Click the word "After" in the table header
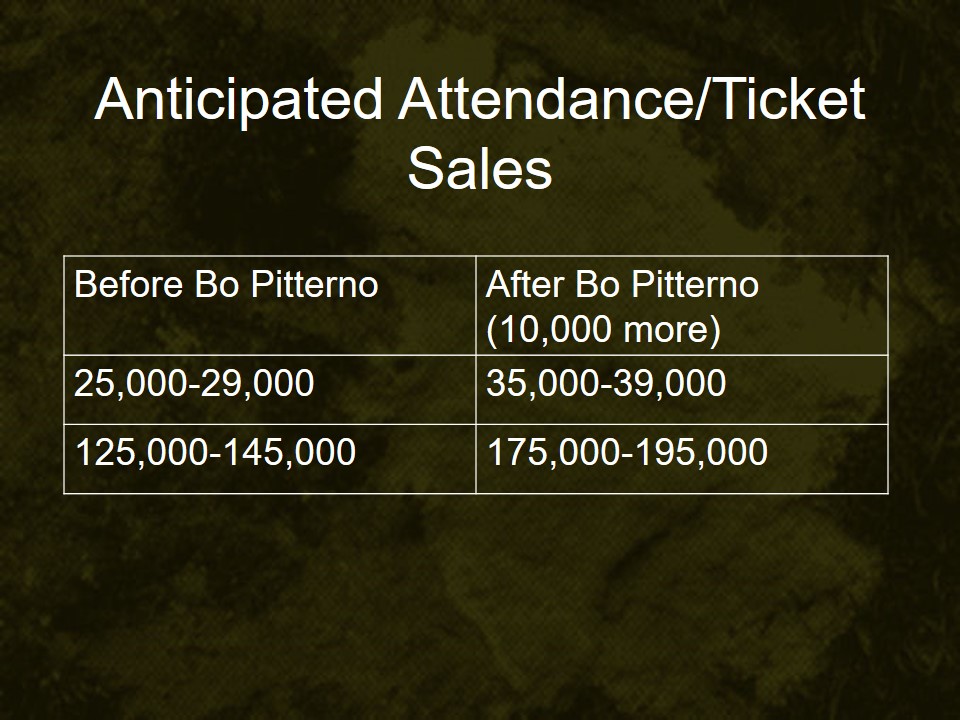Screen dimensions: 960x720 tap(526, 286)
